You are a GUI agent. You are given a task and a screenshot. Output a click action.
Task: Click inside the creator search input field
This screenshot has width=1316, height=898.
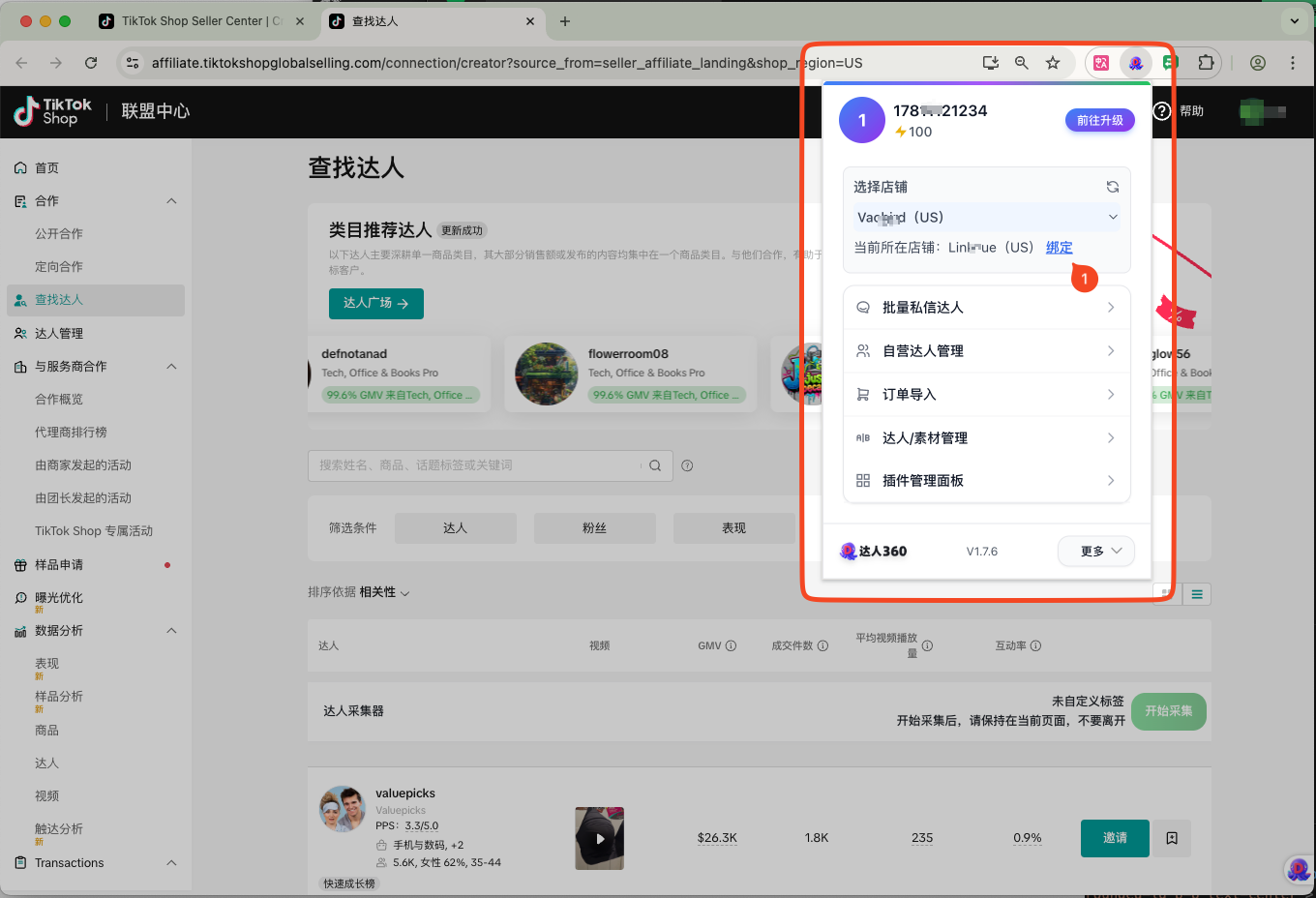click(474, 465)
